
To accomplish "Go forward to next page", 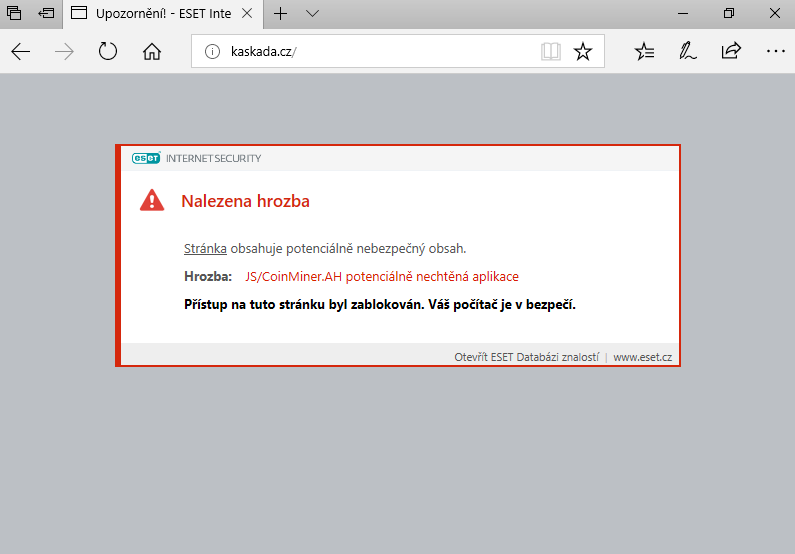I will pos(64,51).
